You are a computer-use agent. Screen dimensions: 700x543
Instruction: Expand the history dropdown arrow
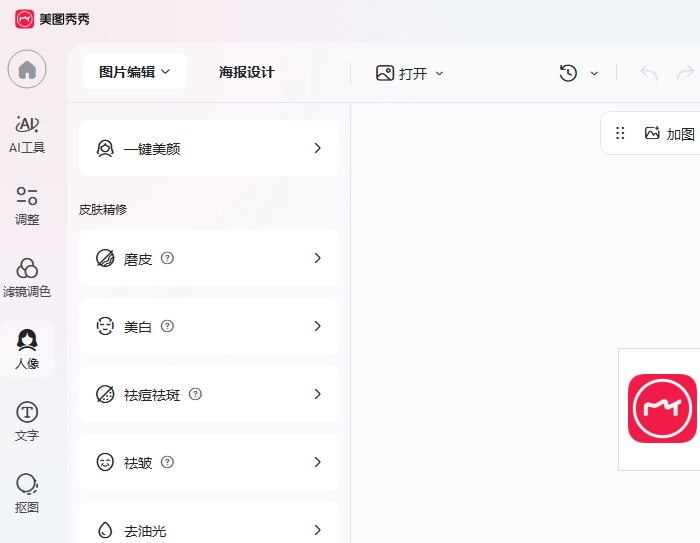594,73
